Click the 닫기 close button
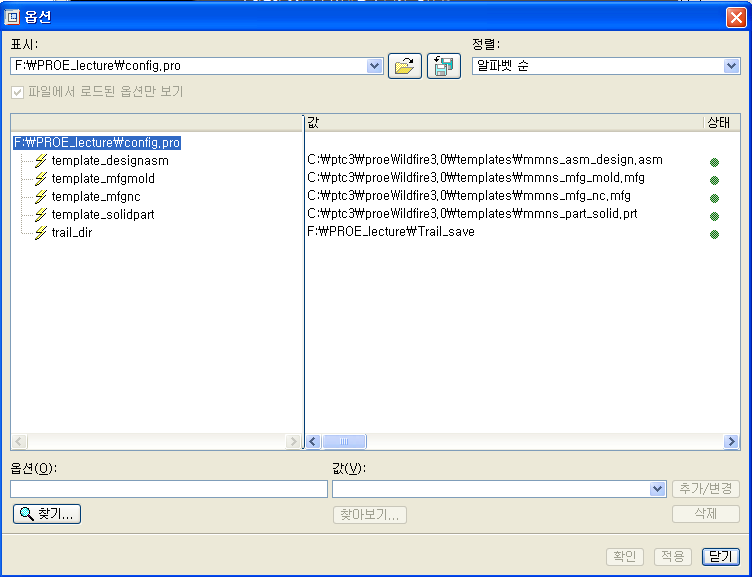Screen dimensions: 752x577 [x=720, y=556]
